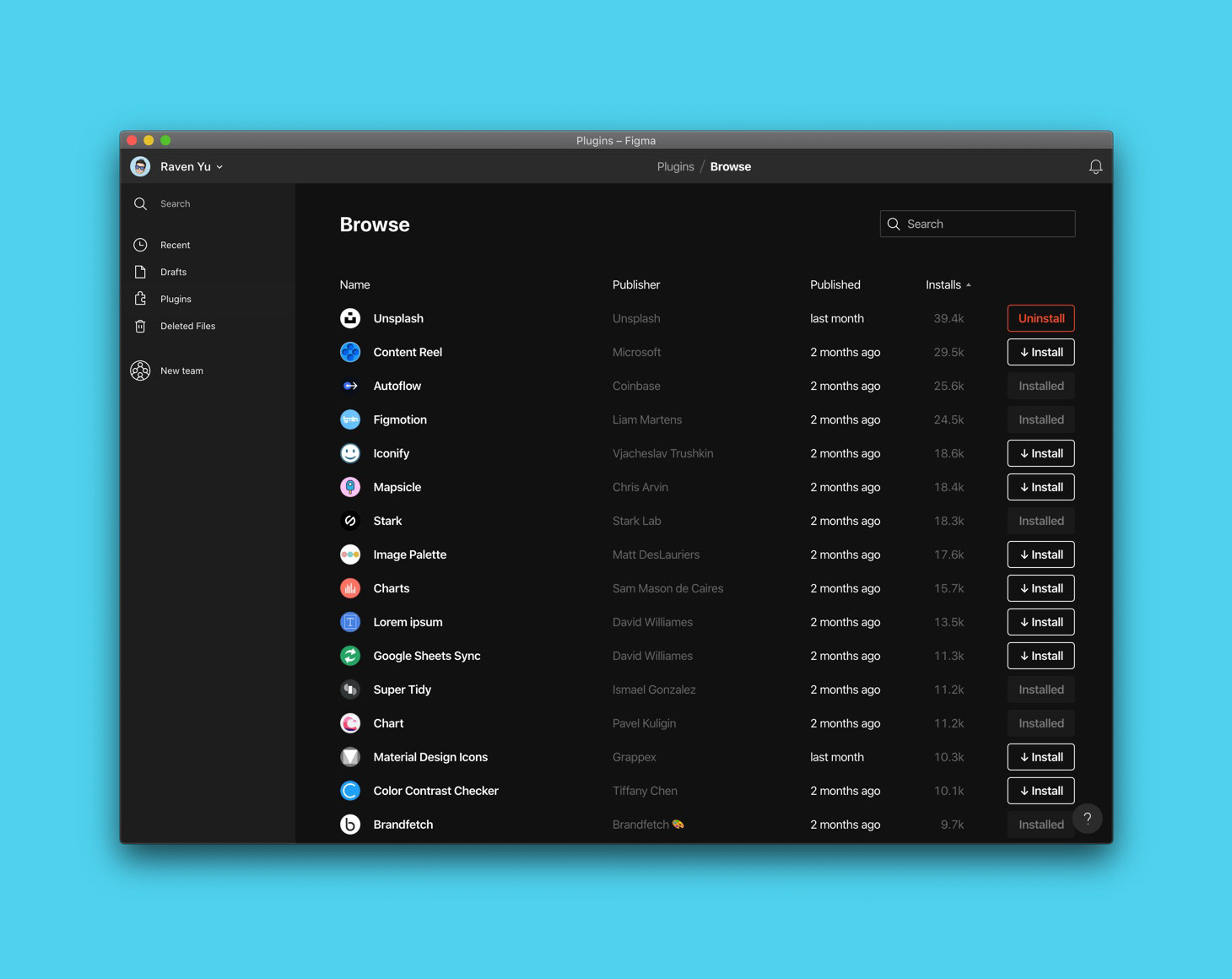Click the Google Sheets Sync icon
The width and height of the screenshot is (1232, 979).
click(x=350, y=656)
